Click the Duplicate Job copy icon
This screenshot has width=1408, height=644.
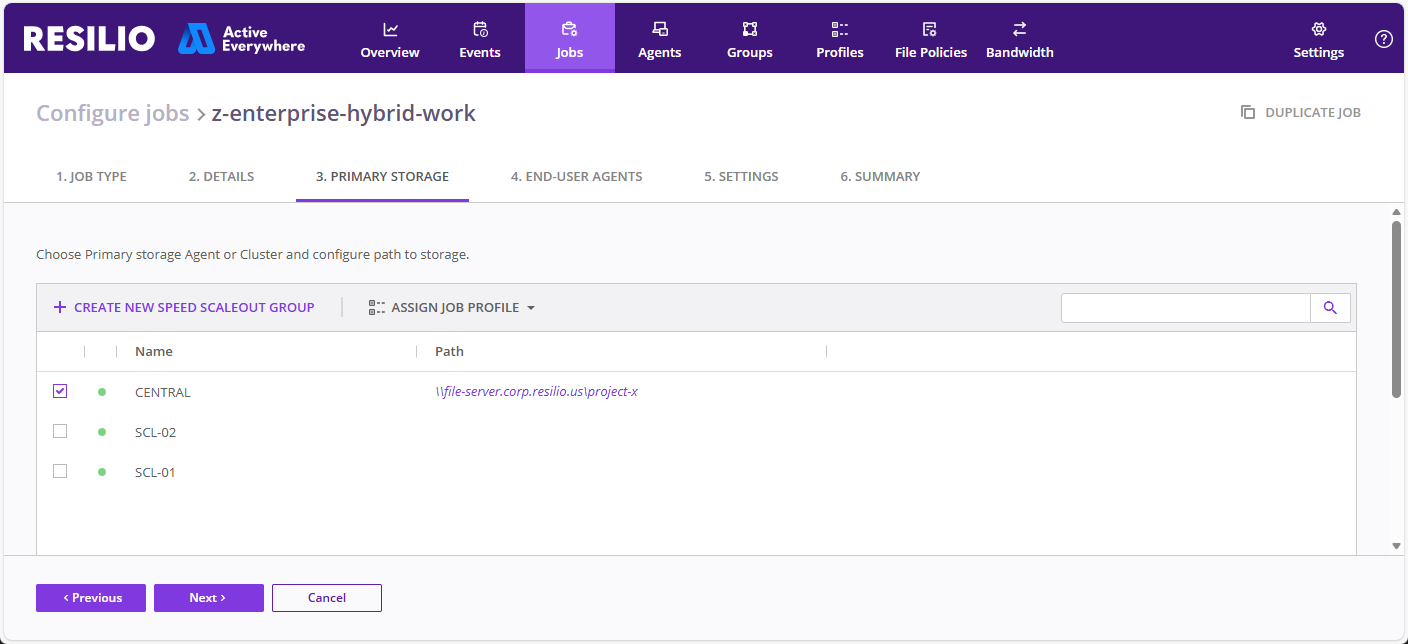1248,112
